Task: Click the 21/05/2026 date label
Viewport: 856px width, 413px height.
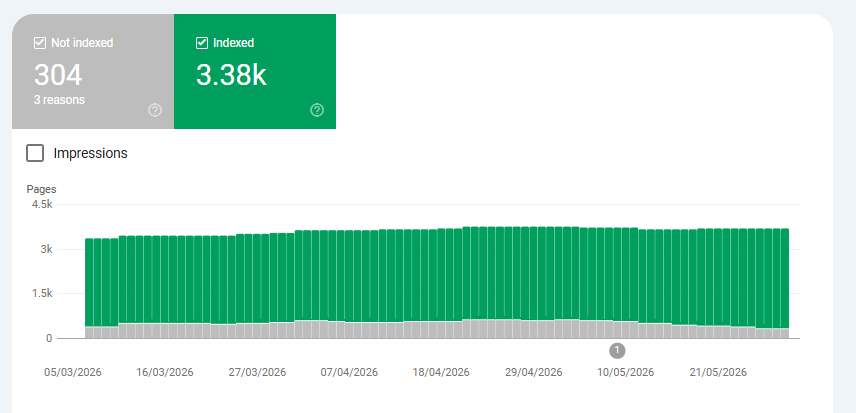Action: [718, 373]
